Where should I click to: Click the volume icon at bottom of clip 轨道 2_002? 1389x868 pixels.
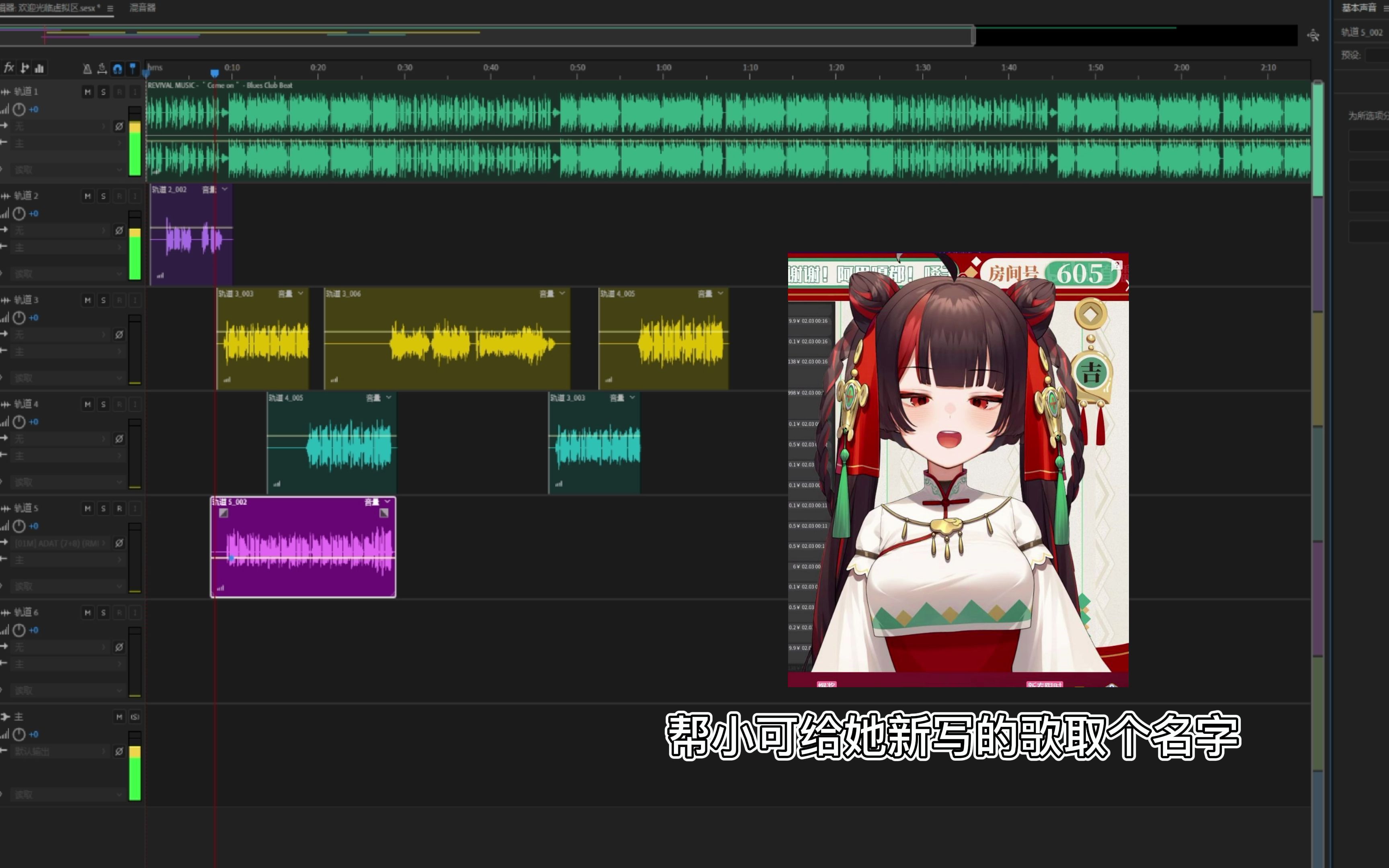pos(160,276)
